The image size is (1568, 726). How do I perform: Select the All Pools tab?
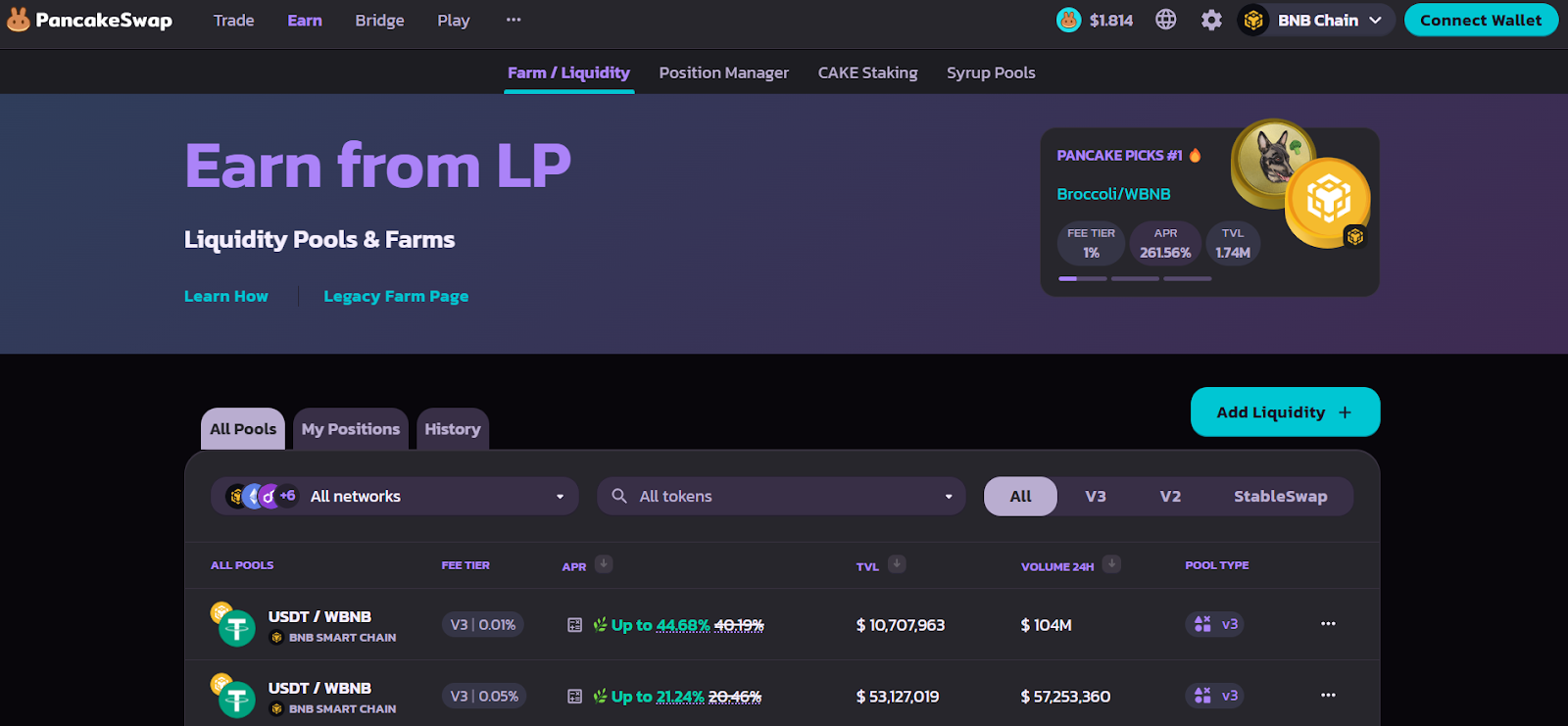coord(243,429)
